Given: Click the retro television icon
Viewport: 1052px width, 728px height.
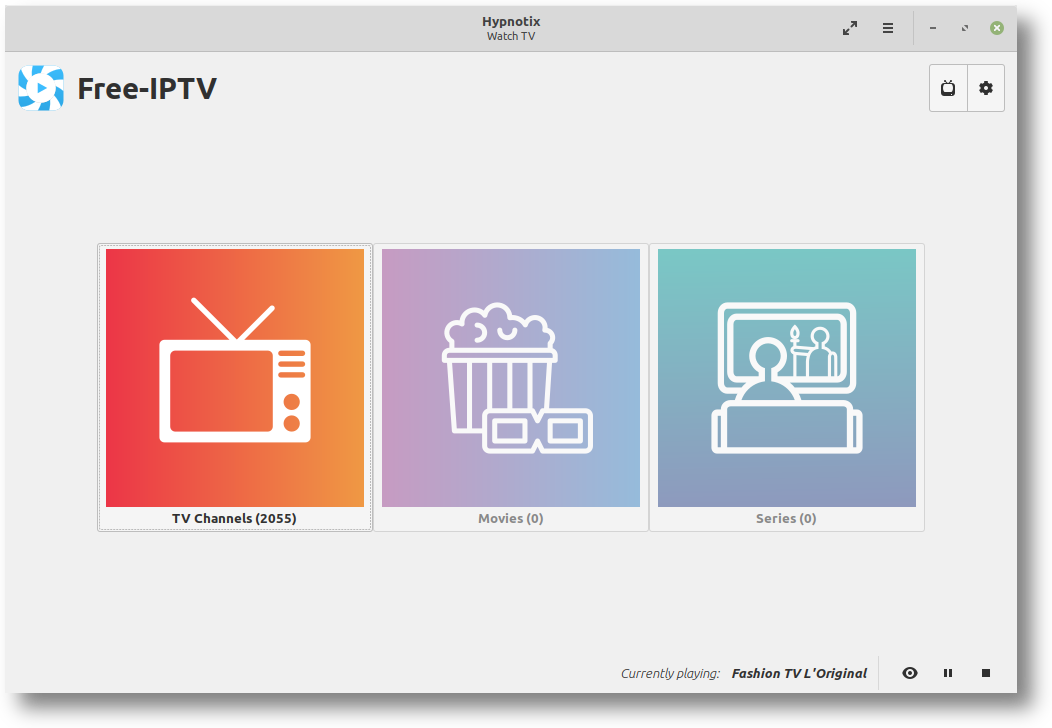Looking at the screenshot, I should (x=235, y=370).
